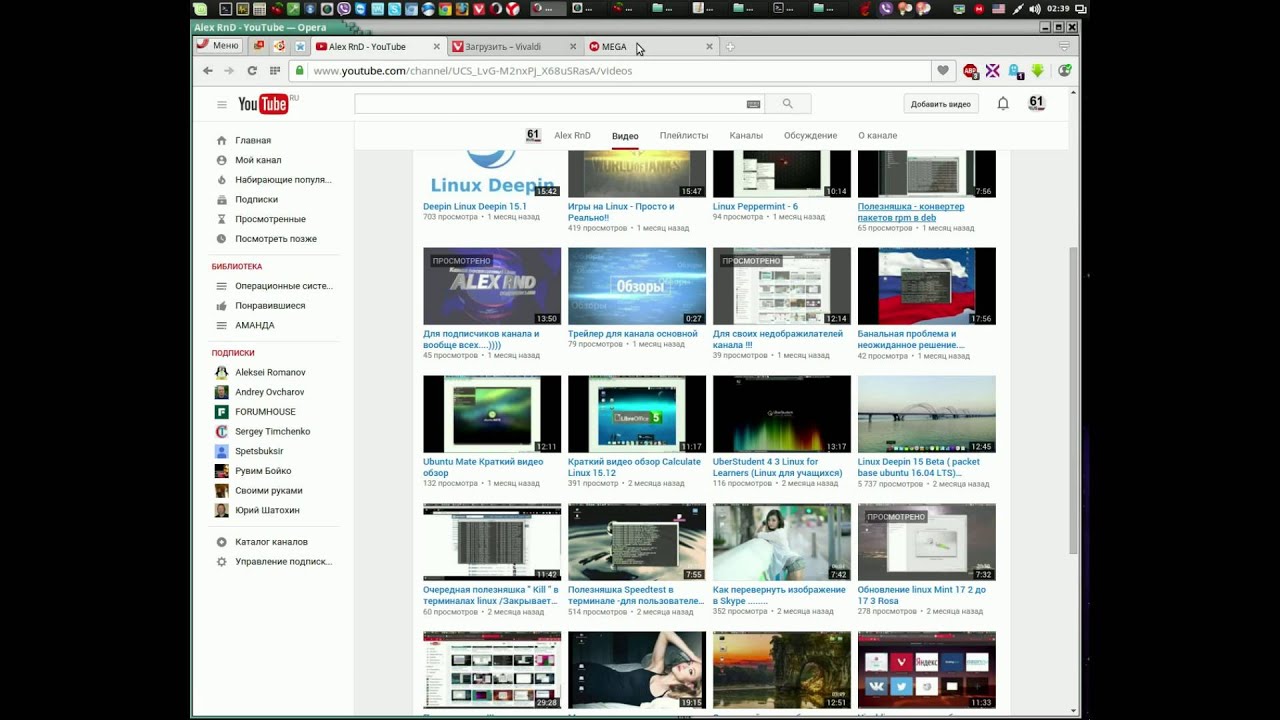1280x720 pixels.
Task: Open Speed Dial grid icon
Action: pos(275,71)
